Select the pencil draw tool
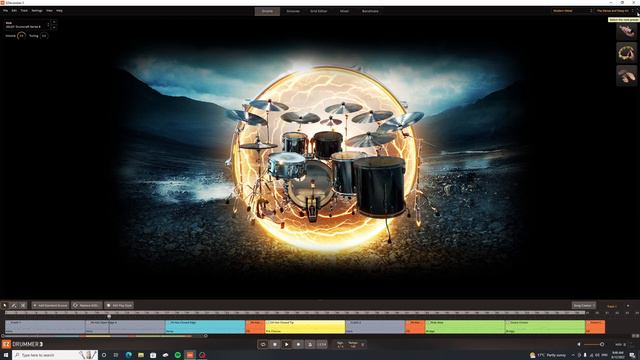Image resolution: width=640 pixels, height=360 pixels. pos(13,305)
